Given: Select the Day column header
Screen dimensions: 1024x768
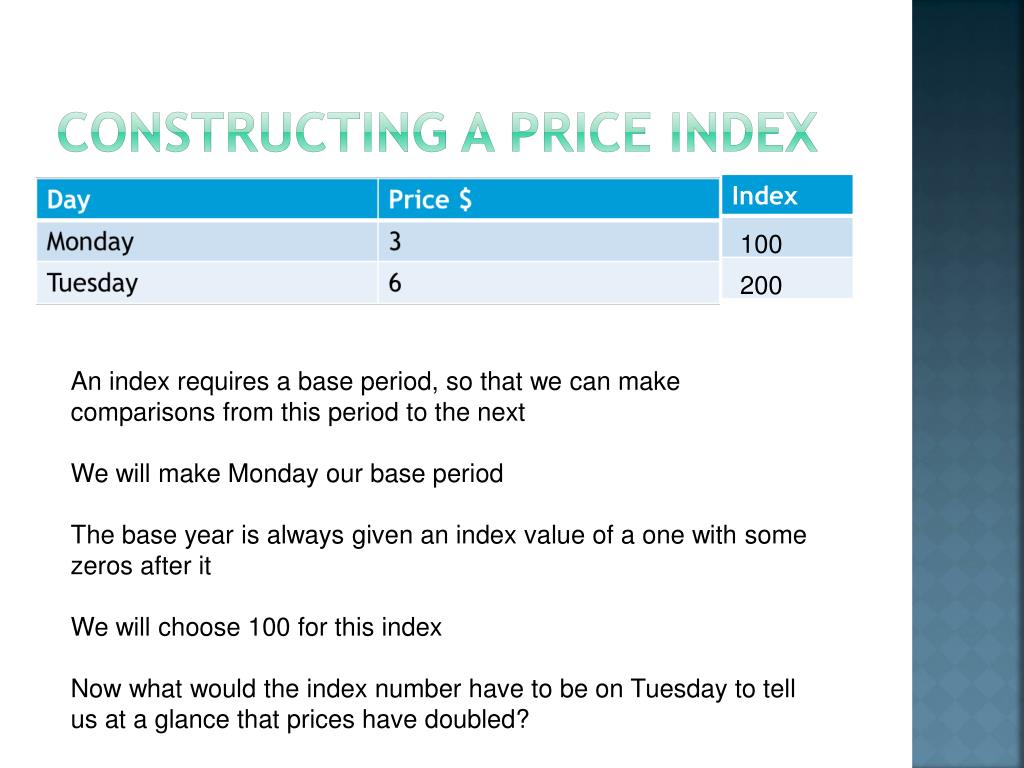Looking at the screenshot, I should click(207, 199).
